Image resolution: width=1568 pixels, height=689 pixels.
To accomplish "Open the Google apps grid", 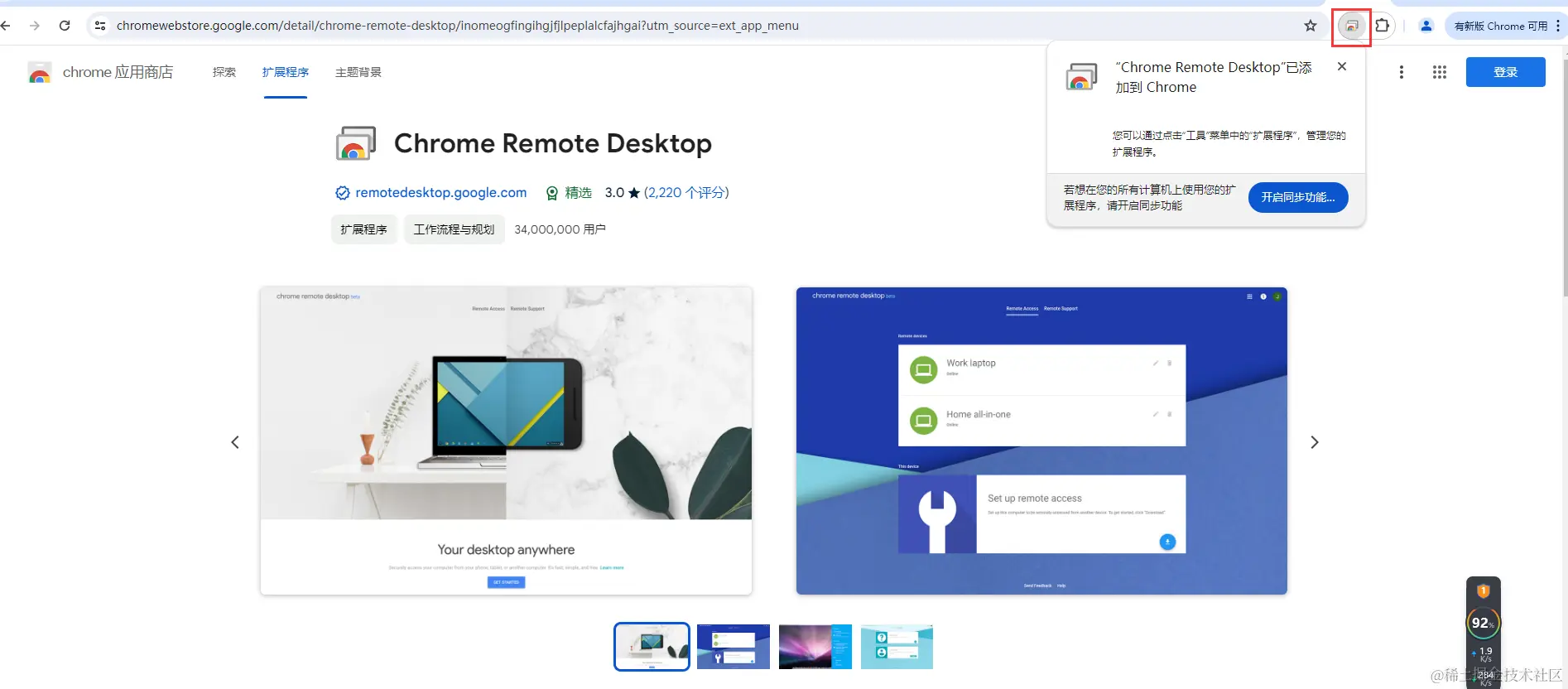I will coord(1440,72).
